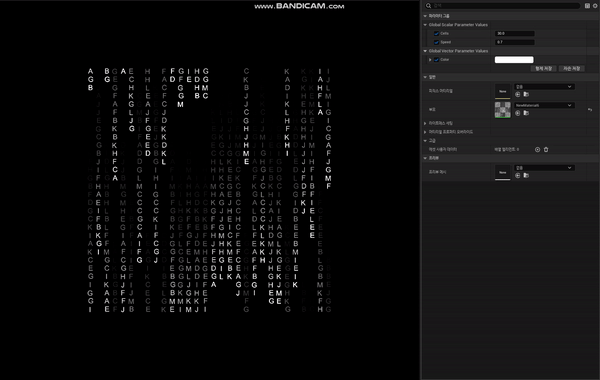Image resolution: width=600 pixels, height=380 pixels.
Task: Toggle the Cells parameter override checkbox
Action: coord(437,34)
